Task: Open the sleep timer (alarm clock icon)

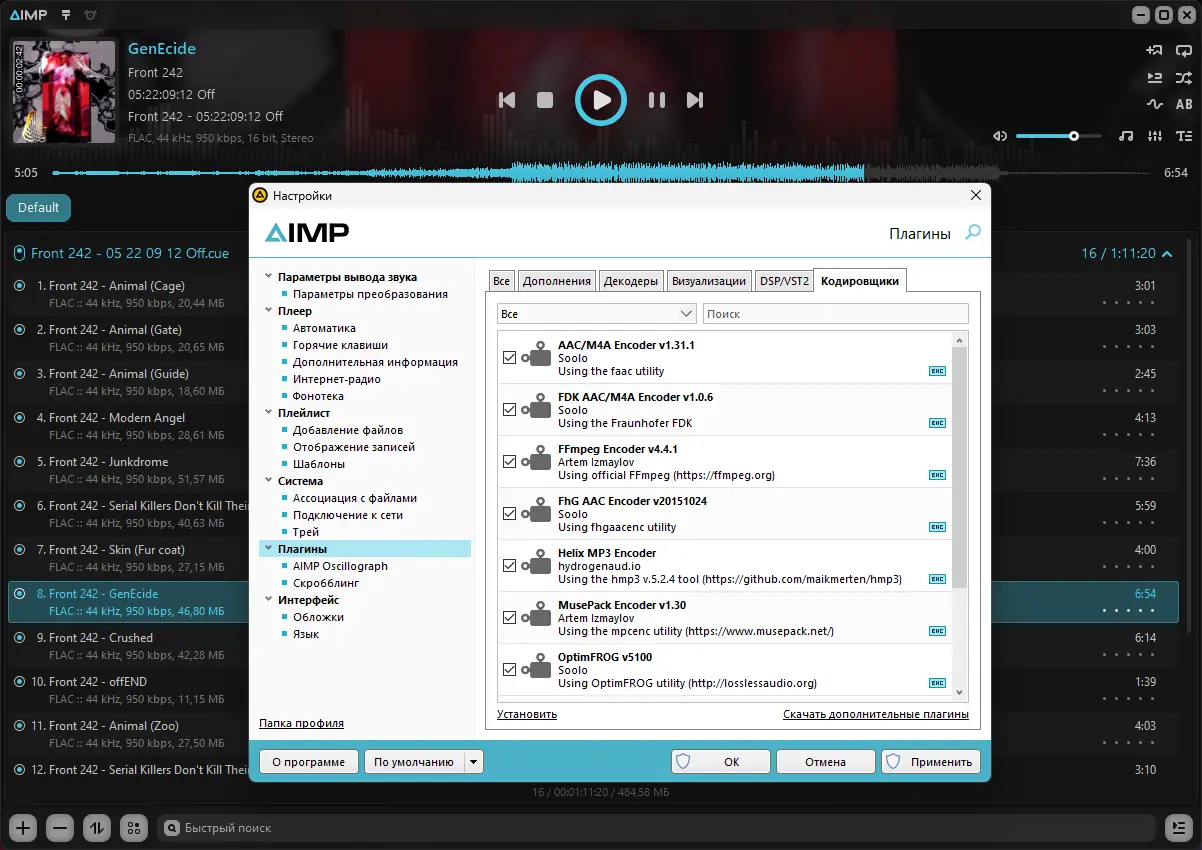Action: click(91, 15)
